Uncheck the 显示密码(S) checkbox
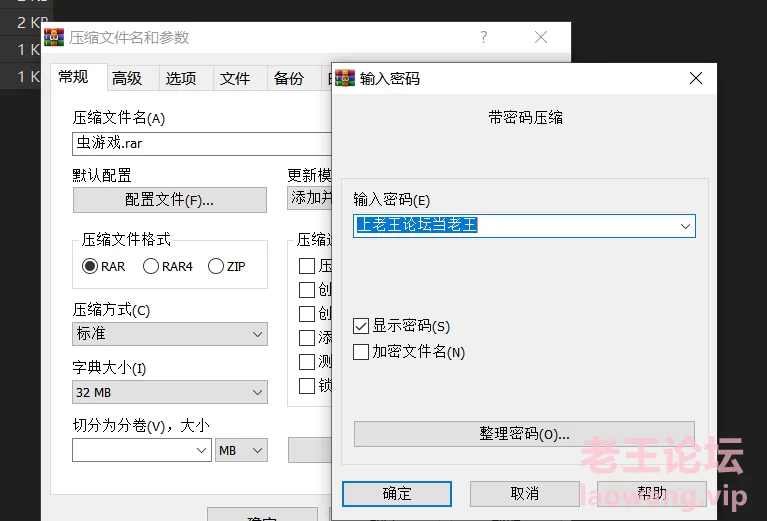The width and height of the screenshot is (767, 521). tap(361, 326)
